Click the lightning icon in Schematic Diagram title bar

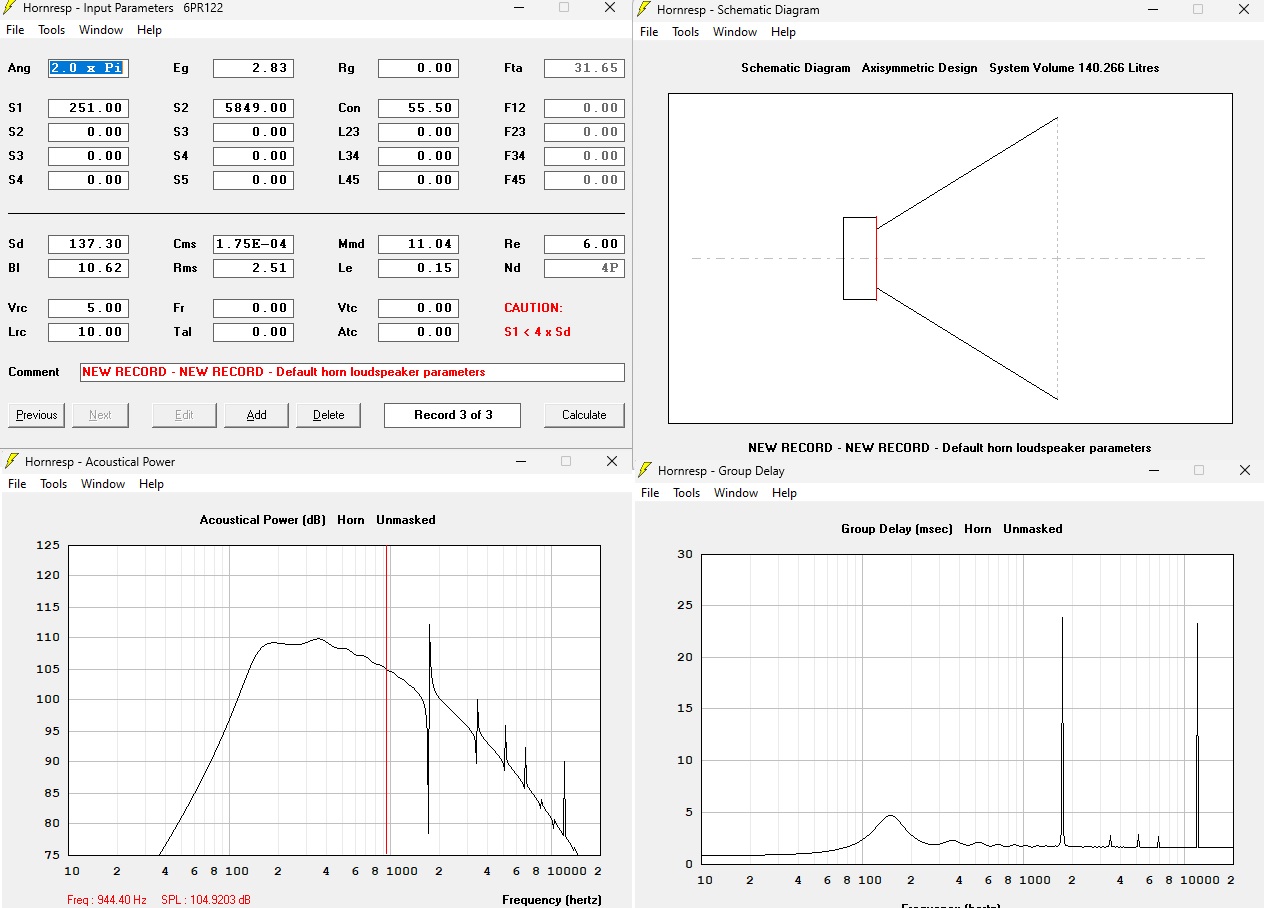[645, 9]
